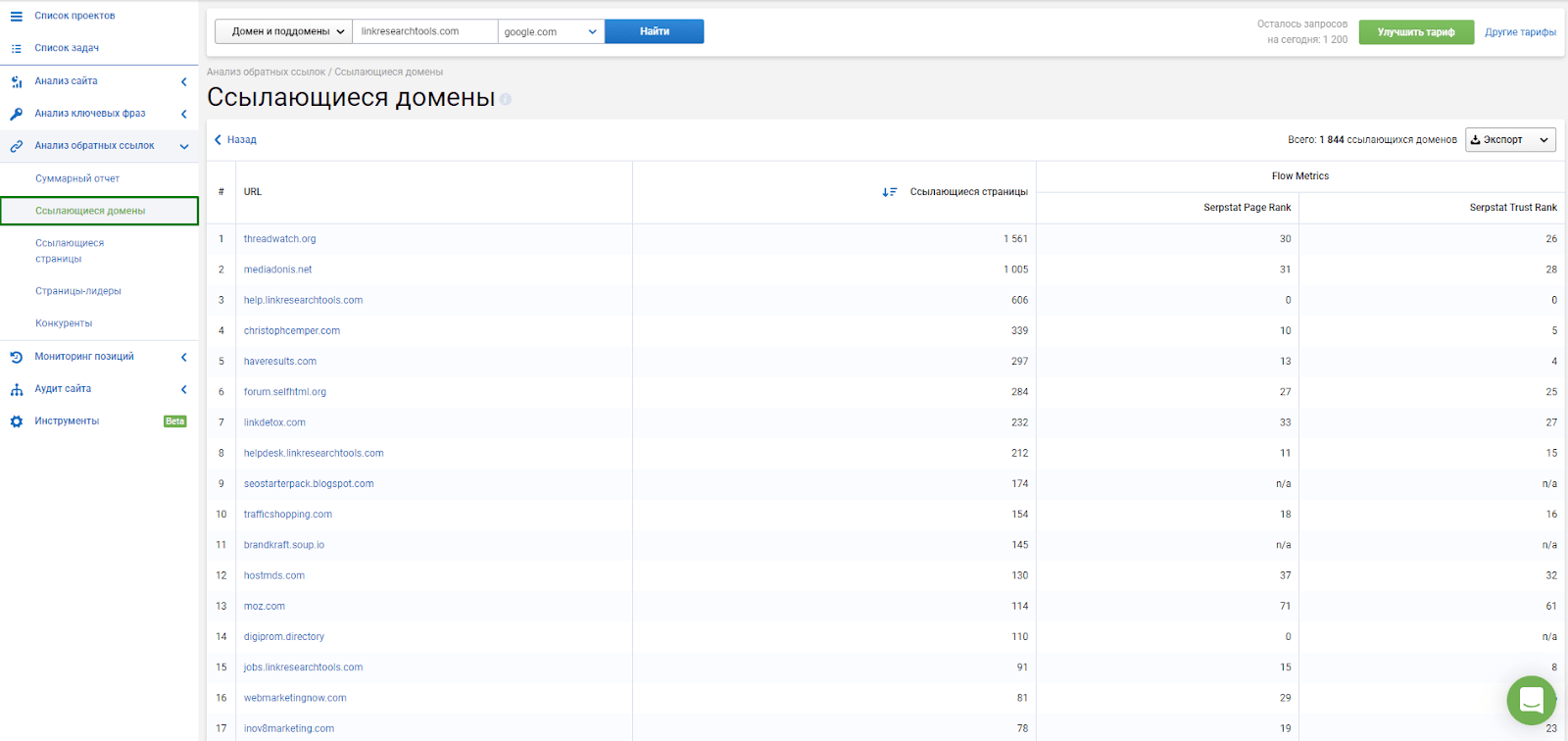
Task: Open the christophcemper.com link
Action: pos(292,330)
